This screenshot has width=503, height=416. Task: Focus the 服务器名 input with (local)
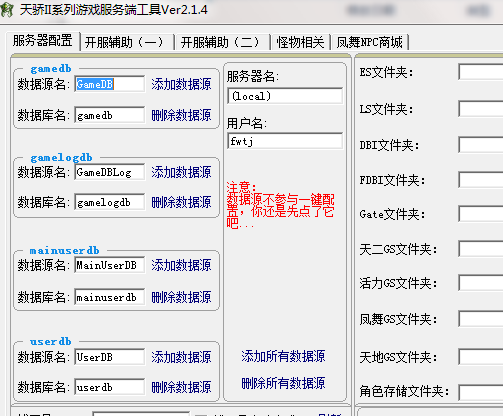pos(285,96)
